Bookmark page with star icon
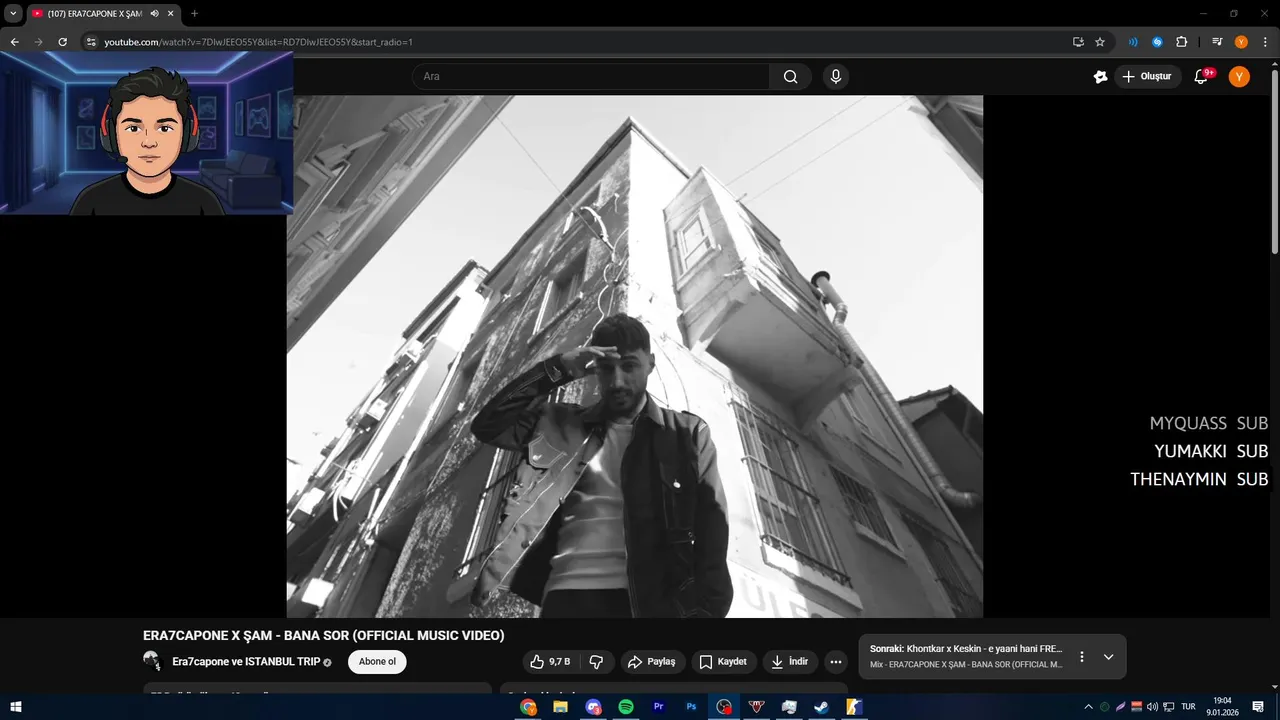1280x720 pixels. point(1100,42)
